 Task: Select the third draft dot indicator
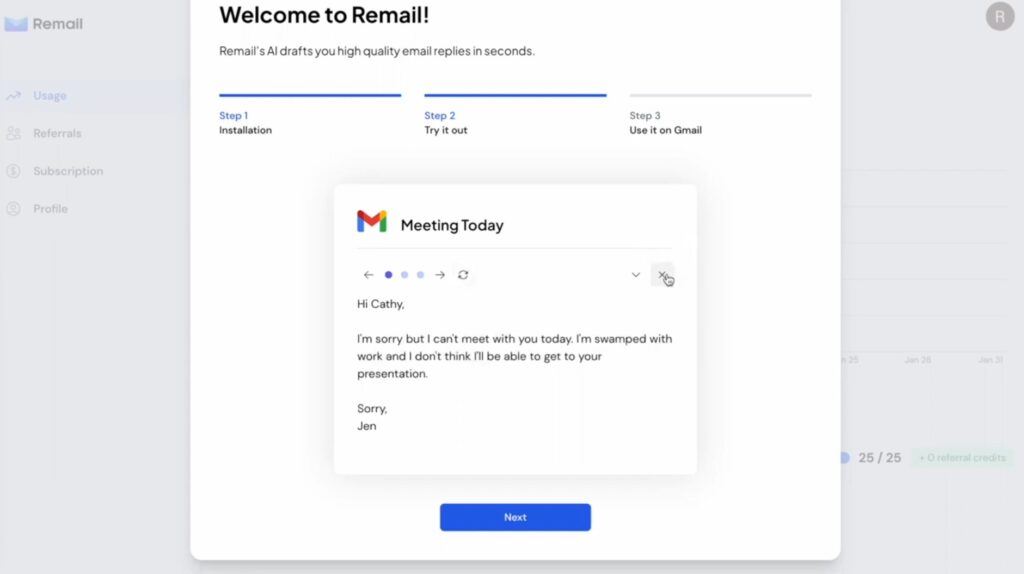421,275
